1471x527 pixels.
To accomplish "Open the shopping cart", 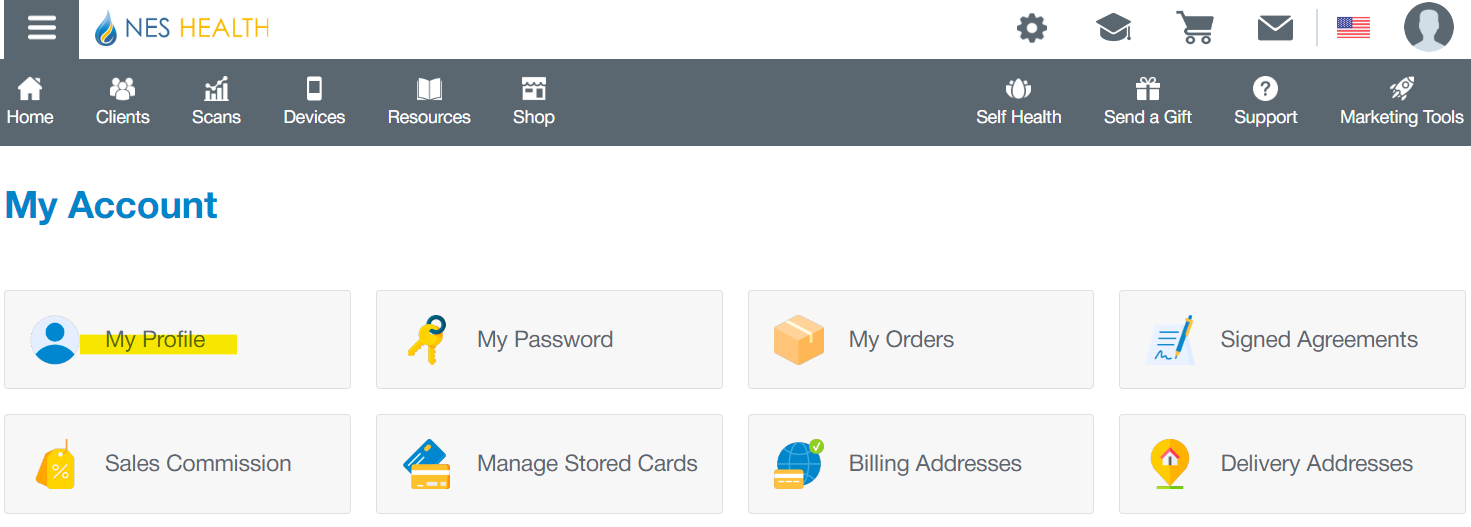I will (1195, 28).
